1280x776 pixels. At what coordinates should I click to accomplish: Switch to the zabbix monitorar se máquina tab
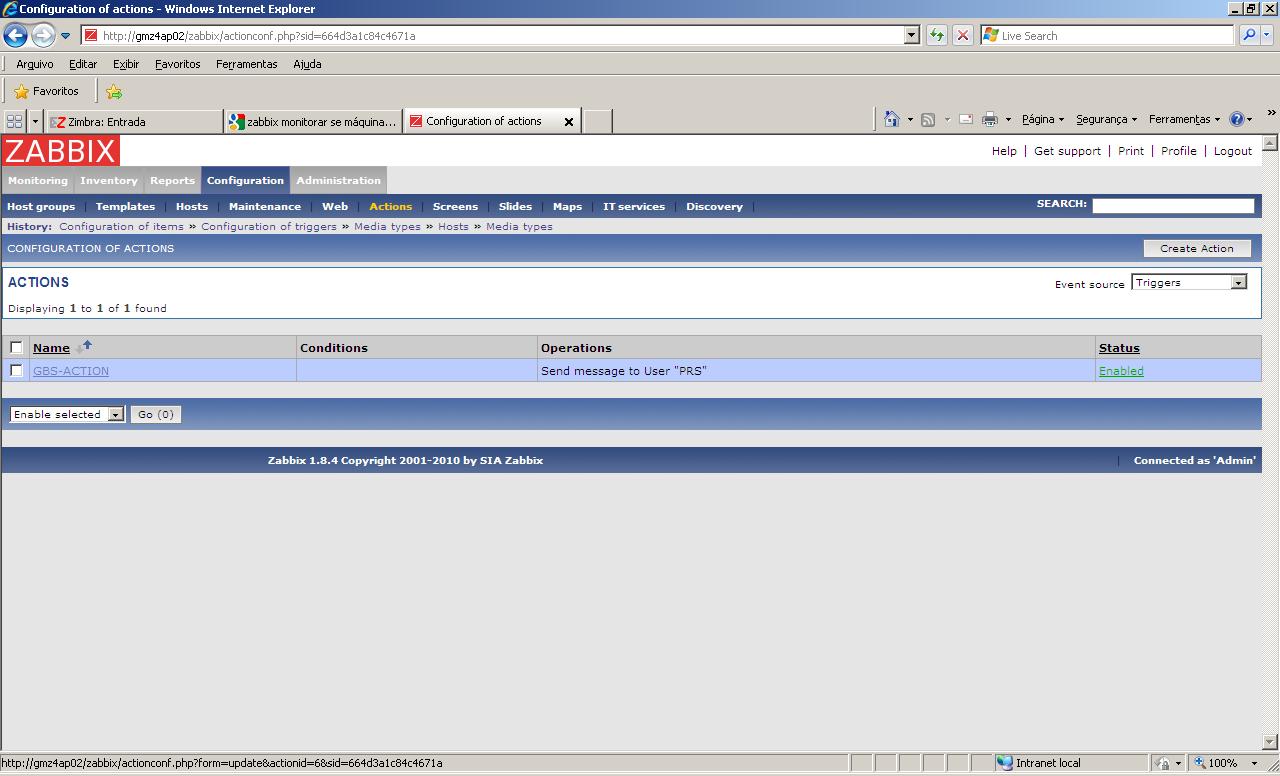[314, 122]
